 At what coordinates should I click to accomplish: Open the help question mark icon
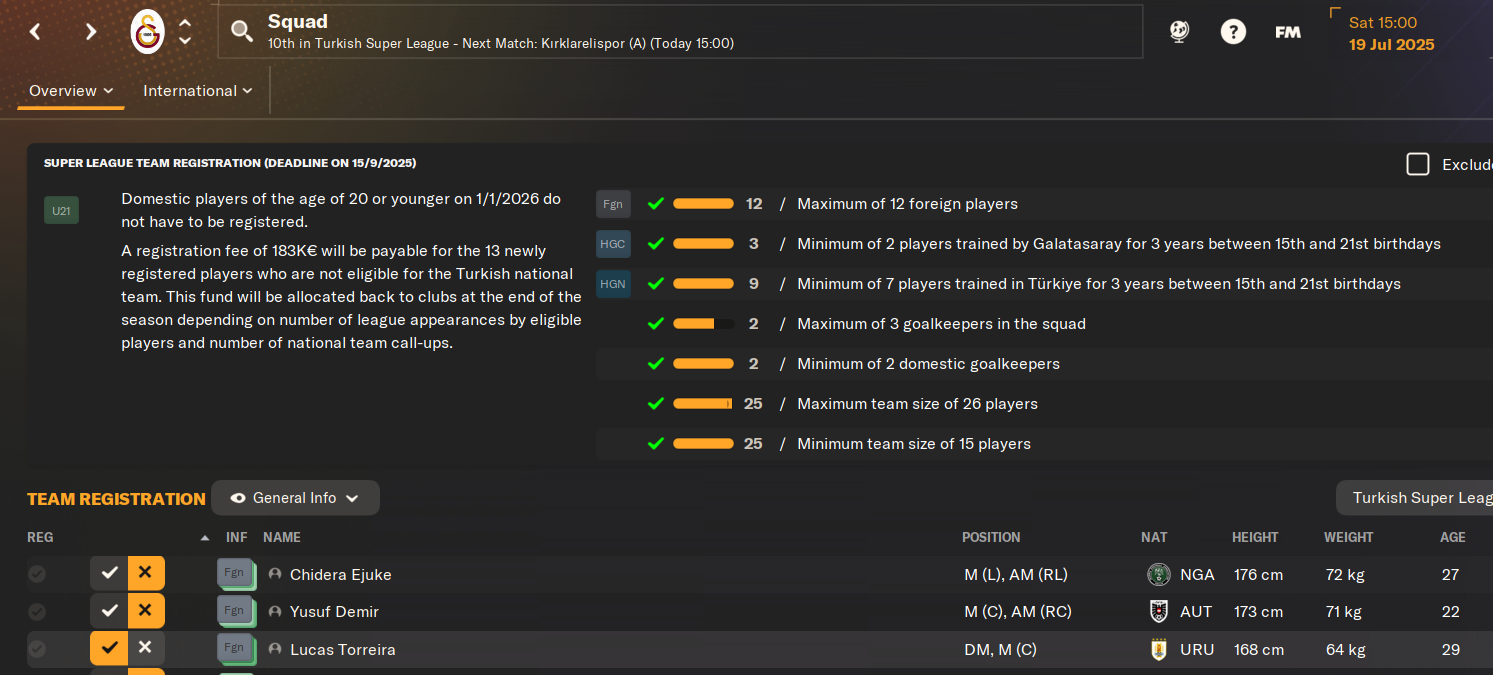coord(1233,32)
